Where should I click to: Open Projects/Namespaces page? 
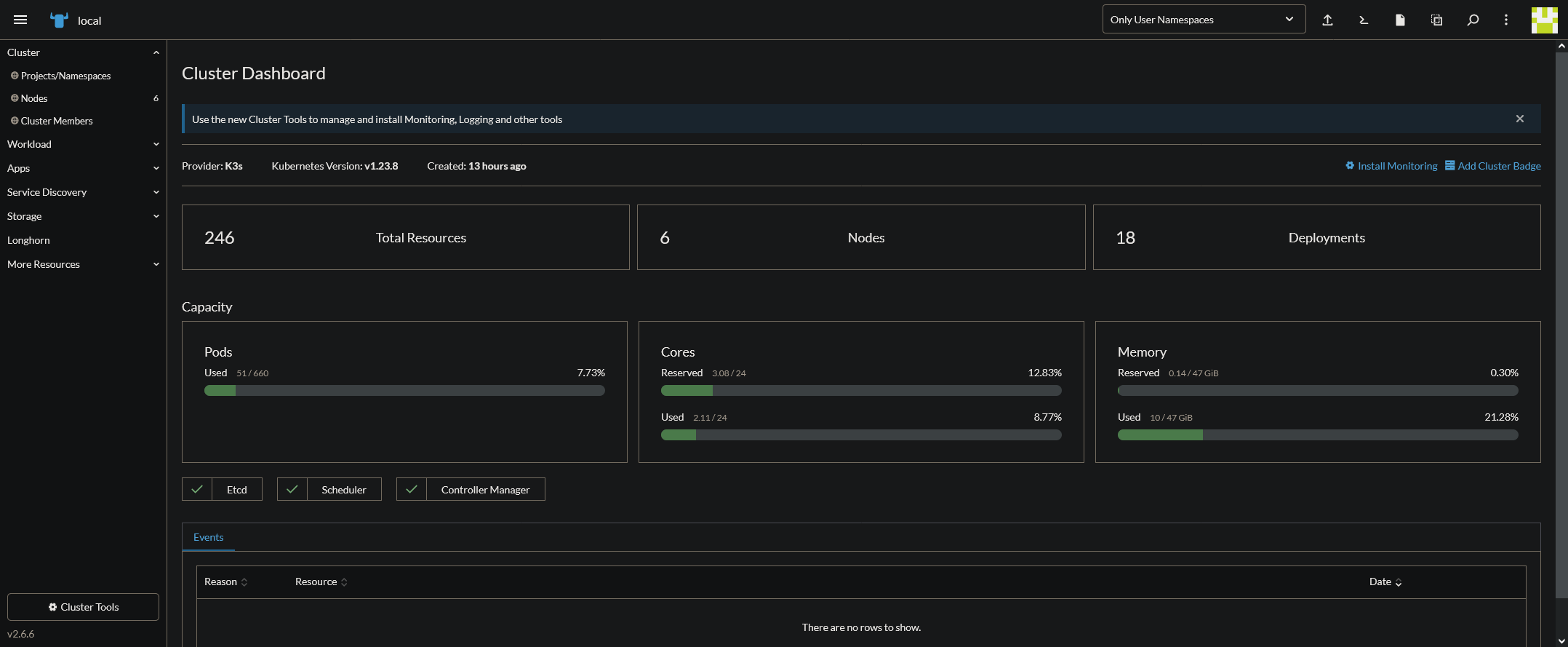65,76
